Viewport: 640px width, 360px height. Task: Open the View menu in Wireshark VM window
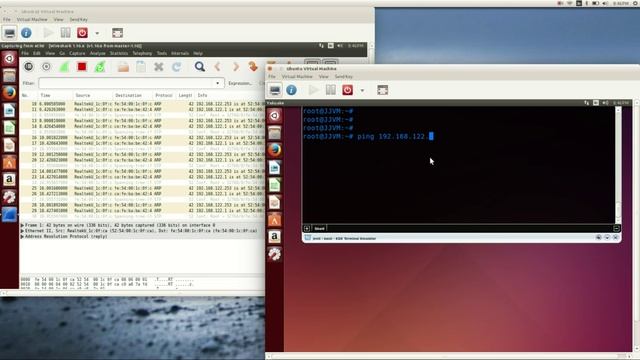pos(58,20)
